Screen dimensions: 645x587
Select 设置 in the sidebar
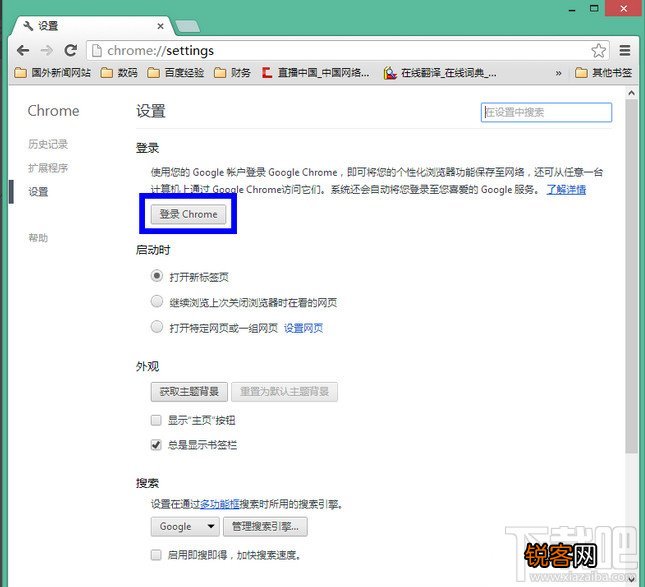[x=38, y=192]
